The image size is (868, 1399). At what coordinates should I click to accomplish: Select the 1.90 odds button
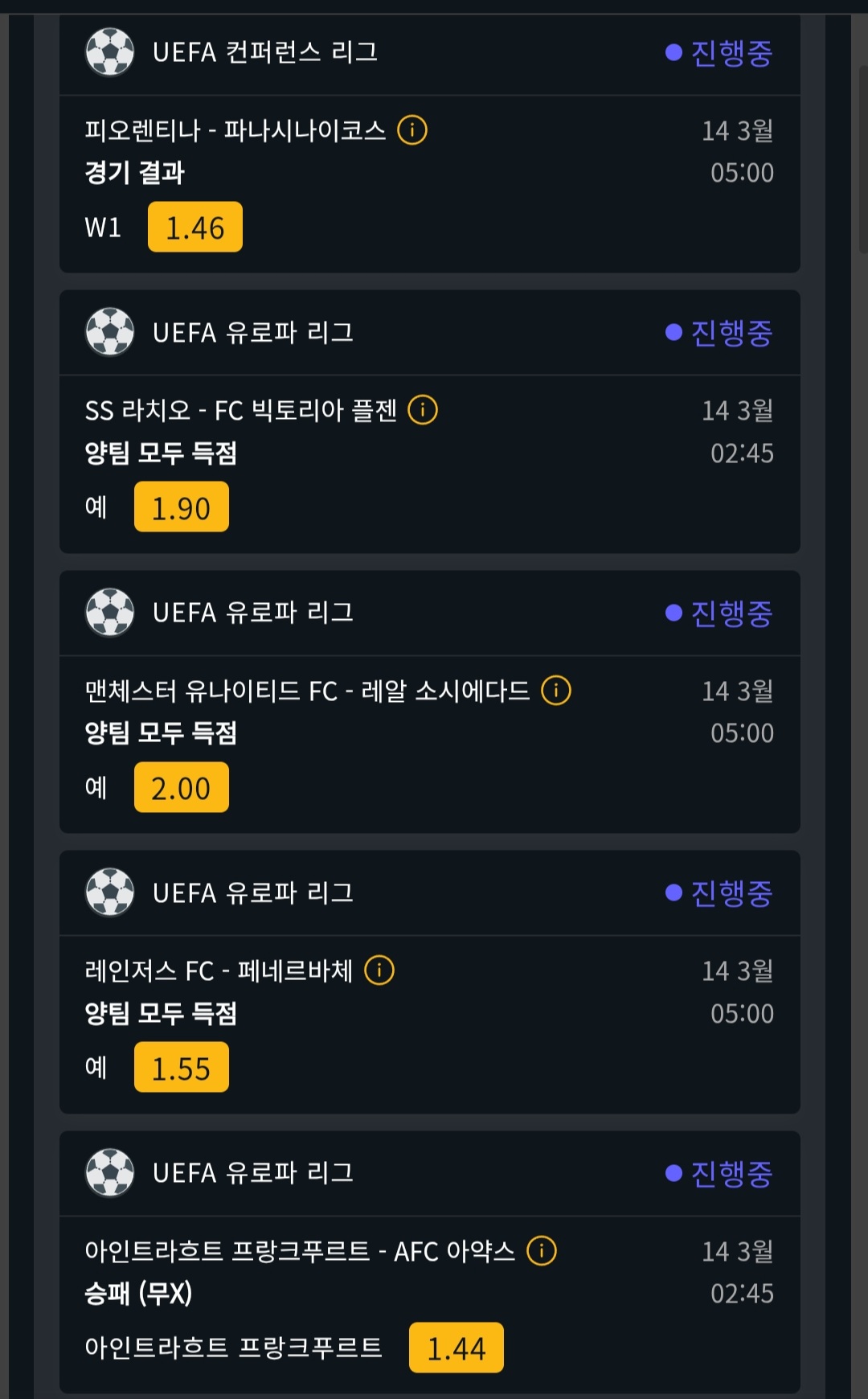coord(182,507)
